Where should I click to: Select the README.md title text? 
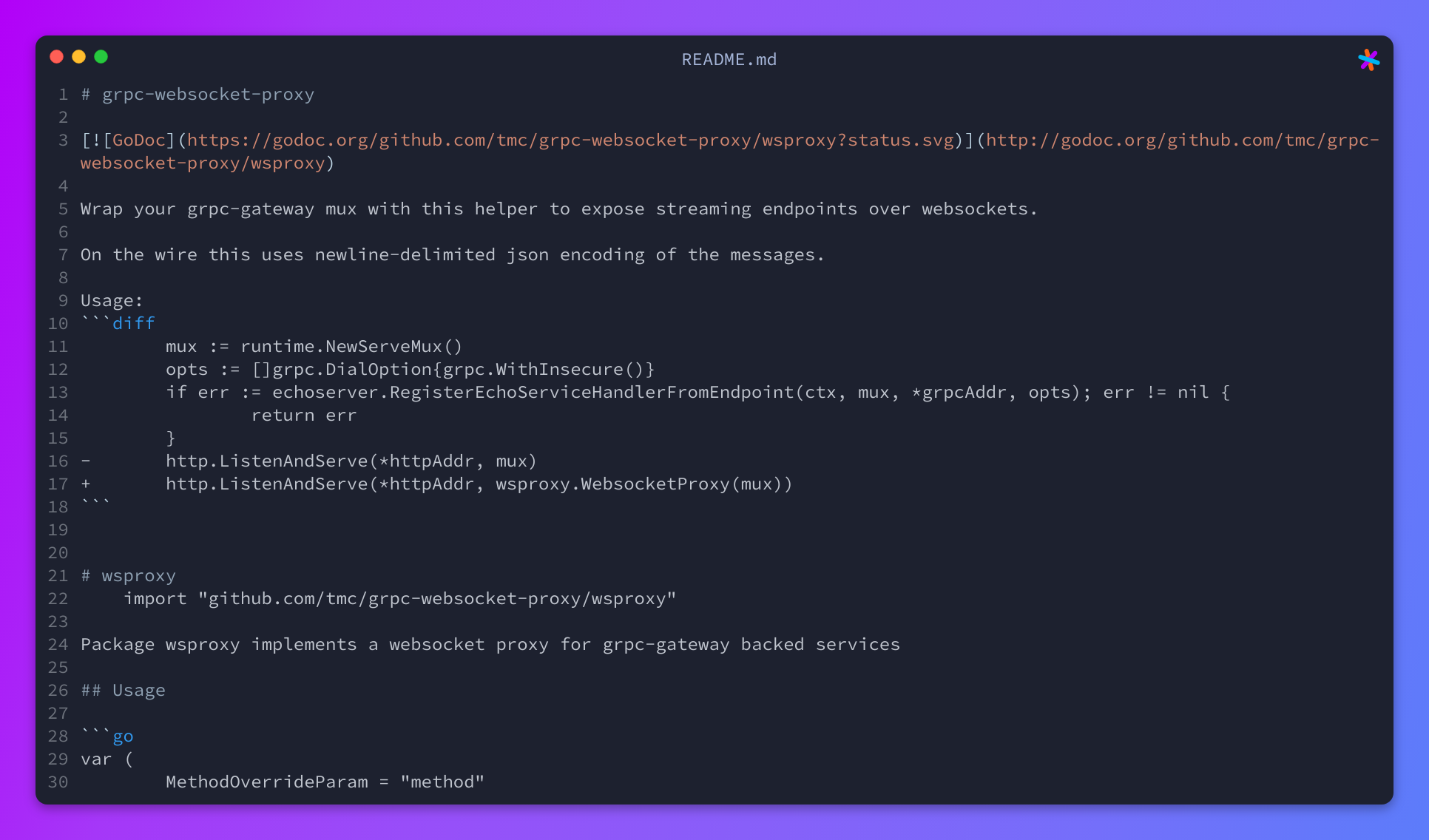pos(729,59)
